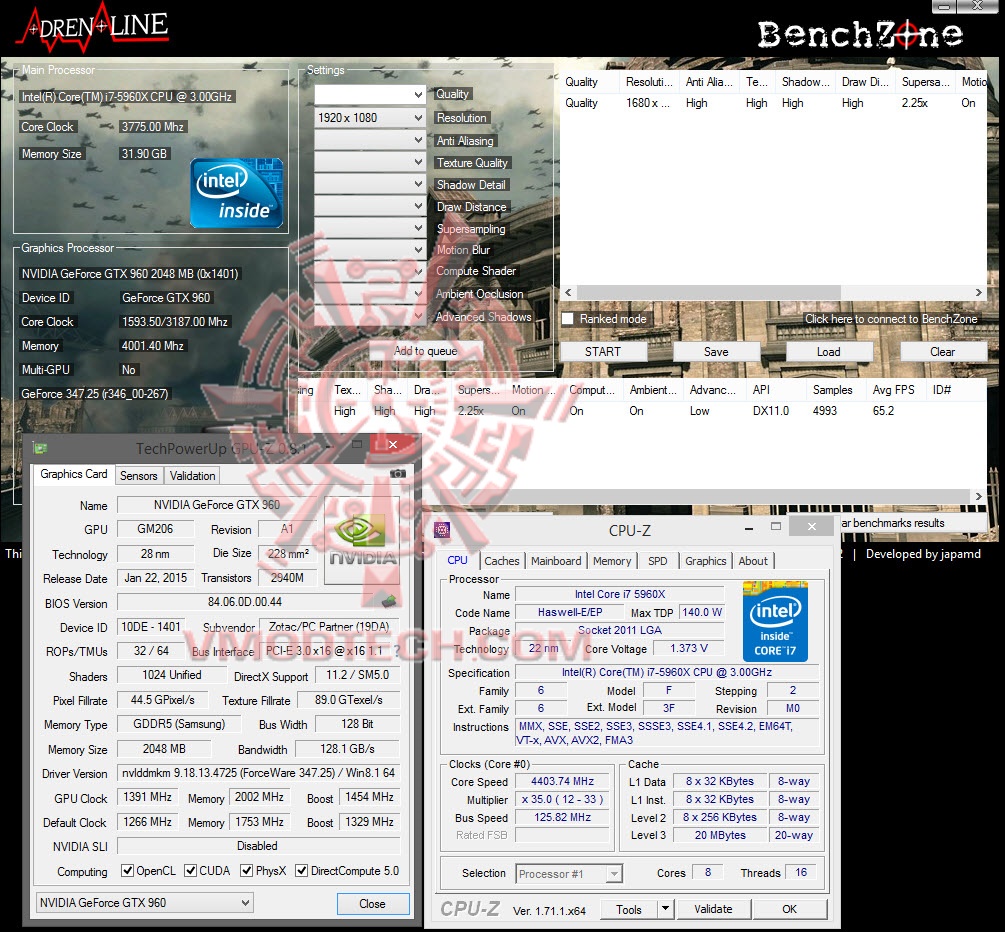Click the connect to BenchZone link

tap(891, 319)
